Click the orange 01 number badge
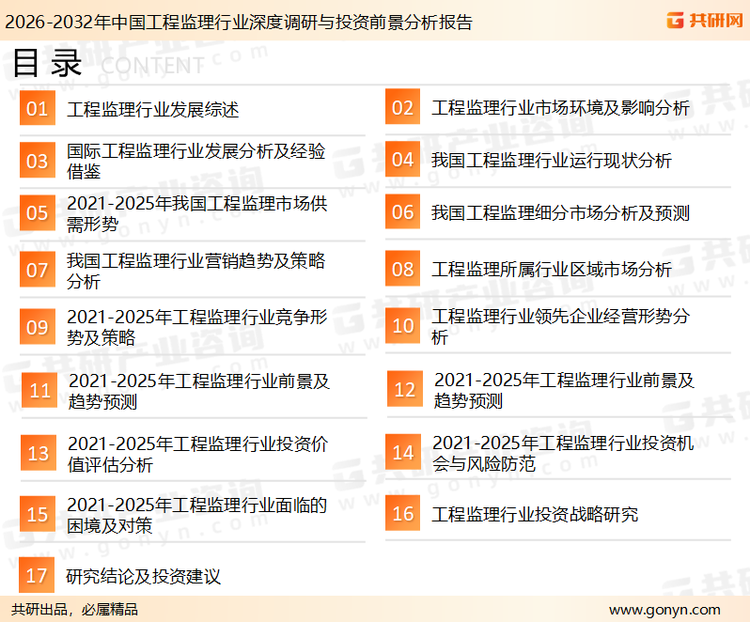This screenshot has height=622, width=750. click(x=37, y=108)
